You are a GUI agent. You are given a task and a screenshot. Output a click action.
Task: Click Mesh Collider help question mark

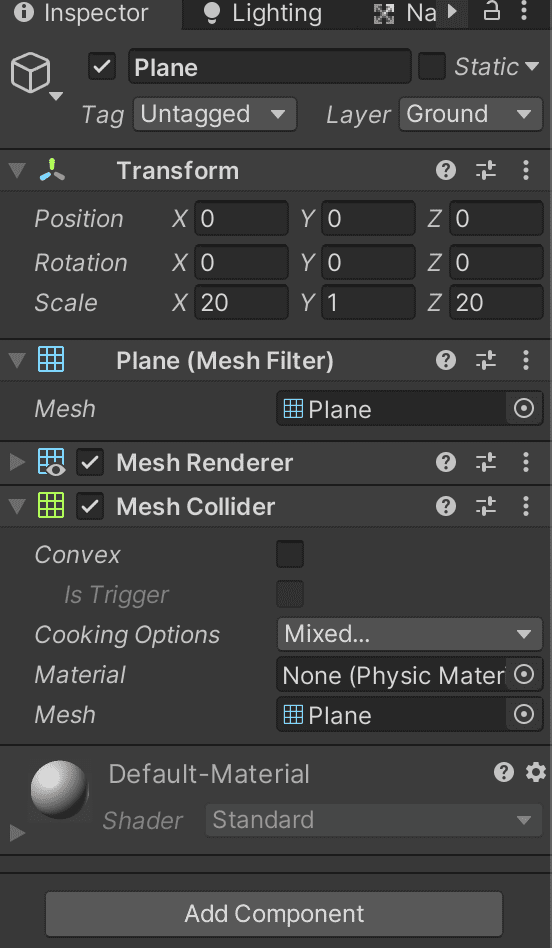coord(446,505)
